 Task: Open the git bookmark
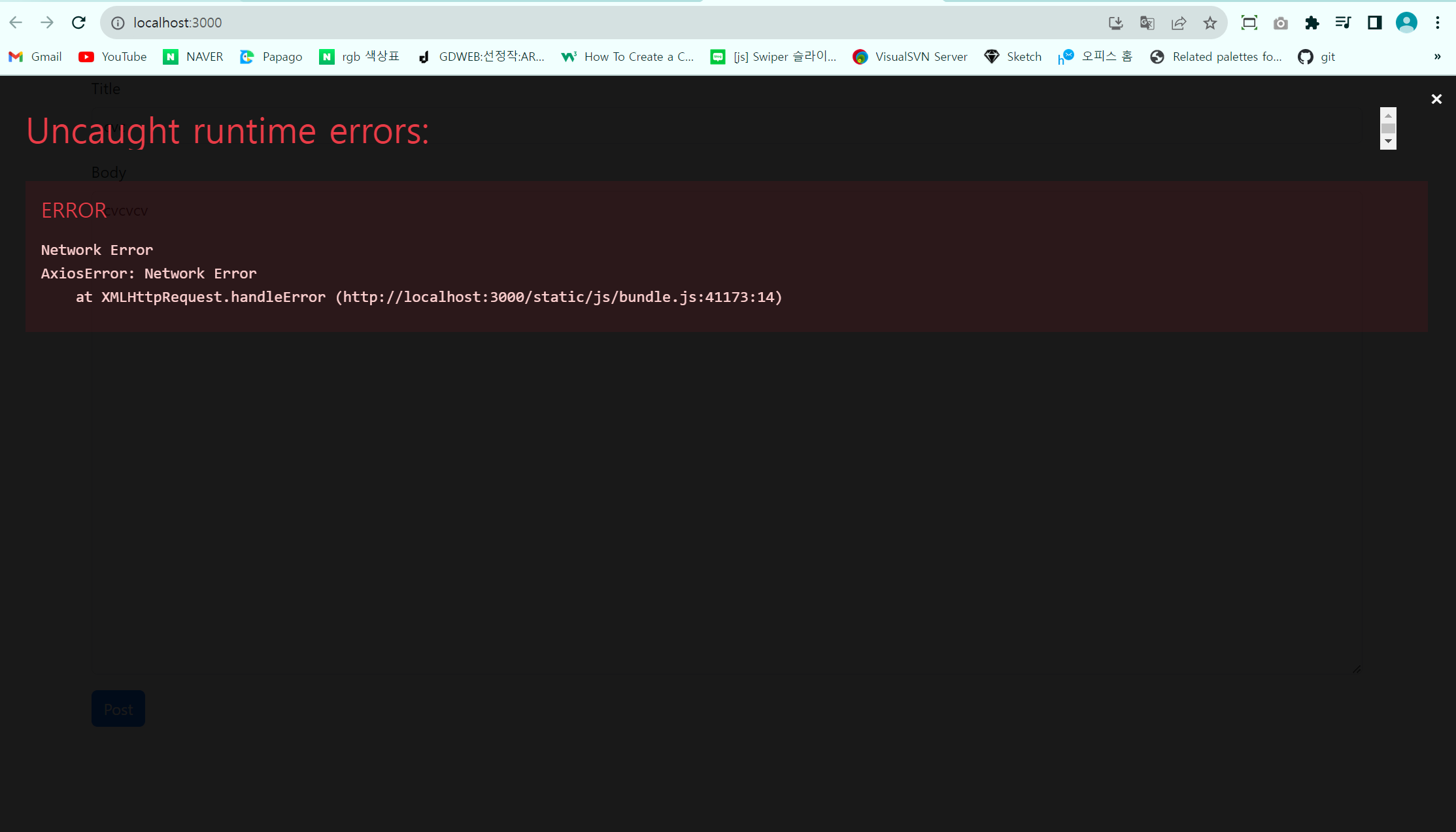point(1316,57)
